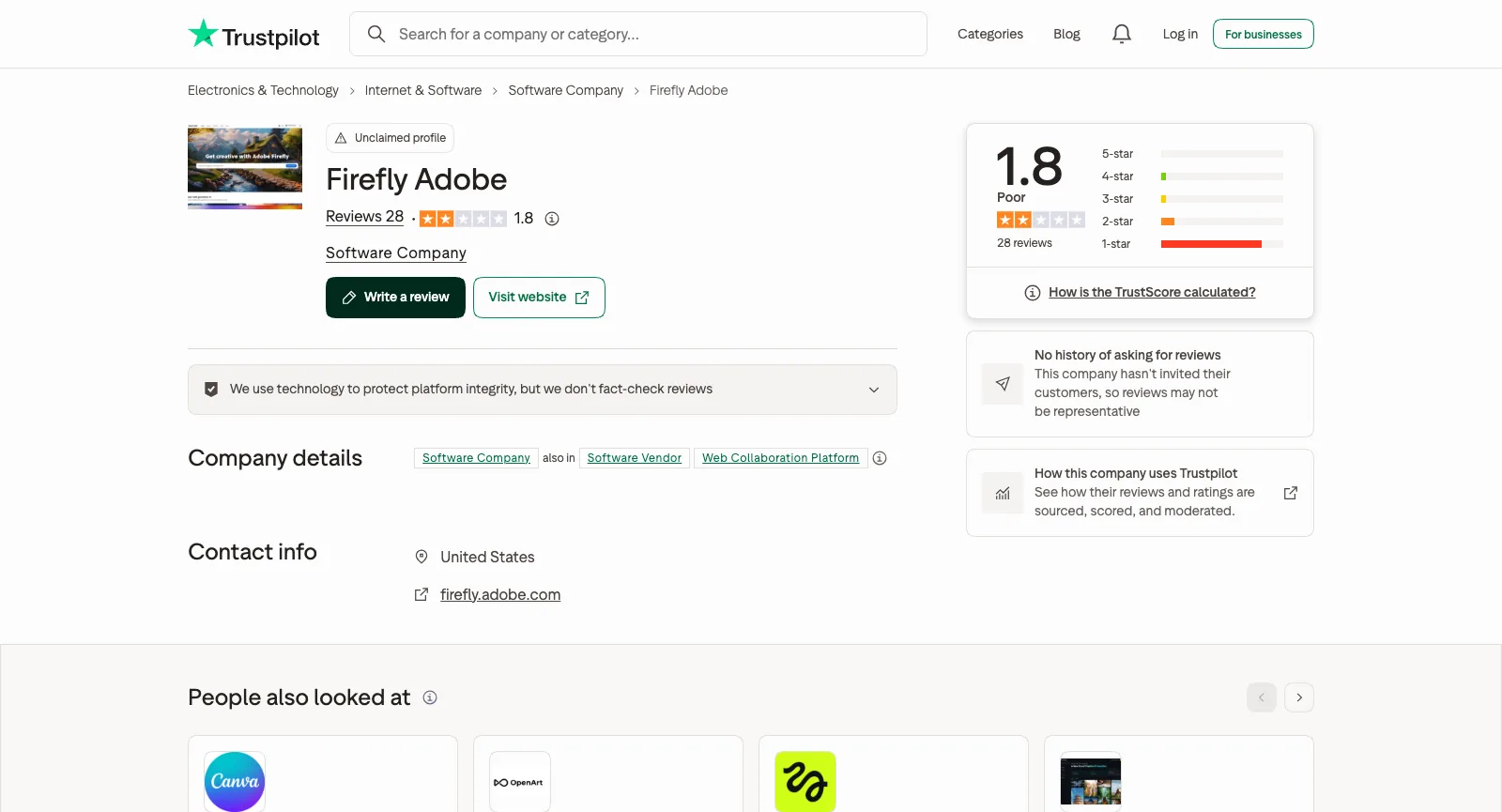
Task: Filter reviews by 1-star bar
Action: point(1192,244)
